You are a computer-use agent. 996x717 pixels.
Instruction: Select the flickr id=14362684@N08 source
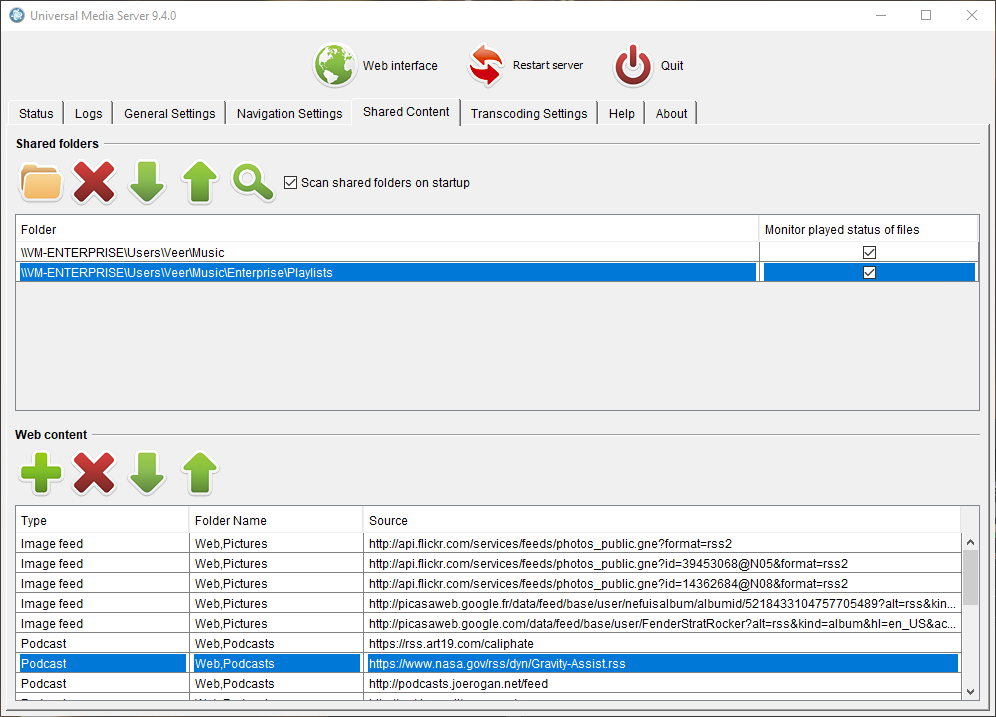coord(662,584)
